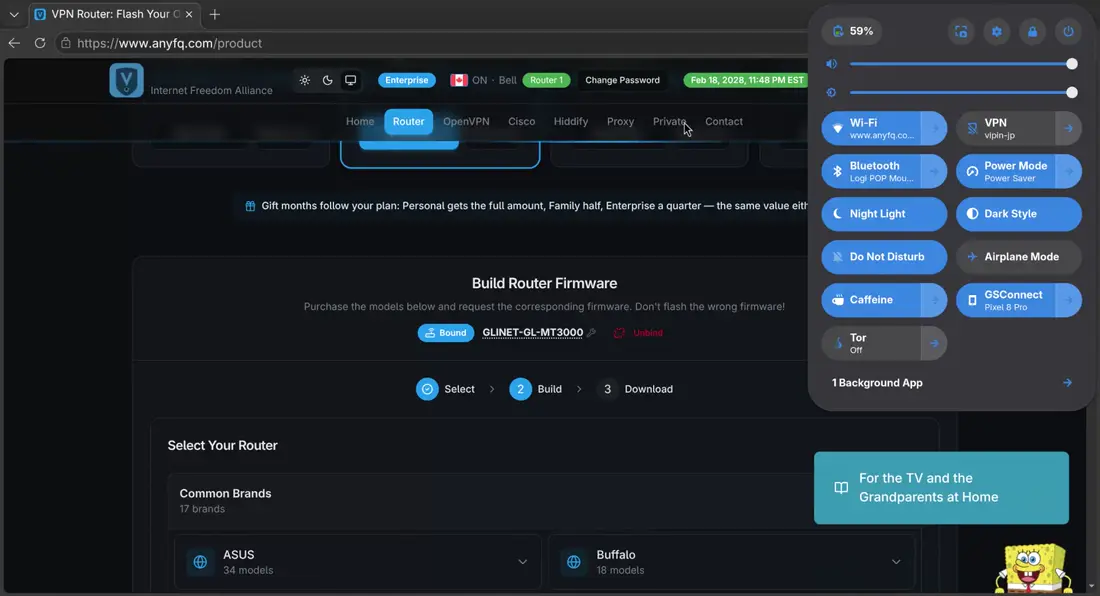Expand the ASUS models list

[523, 562]
